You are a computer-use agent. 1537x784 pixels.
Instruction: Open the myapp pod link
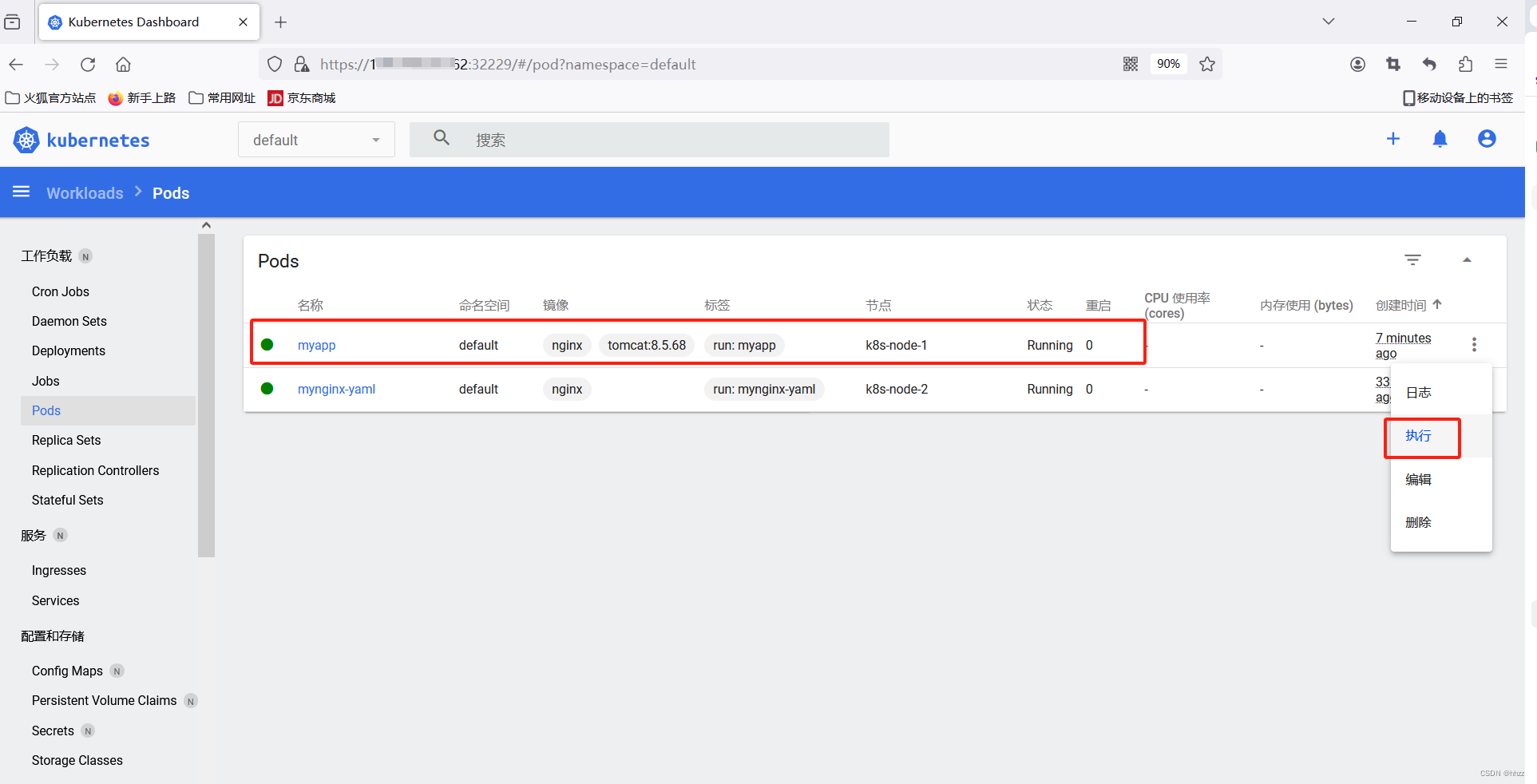pos(316,345)
